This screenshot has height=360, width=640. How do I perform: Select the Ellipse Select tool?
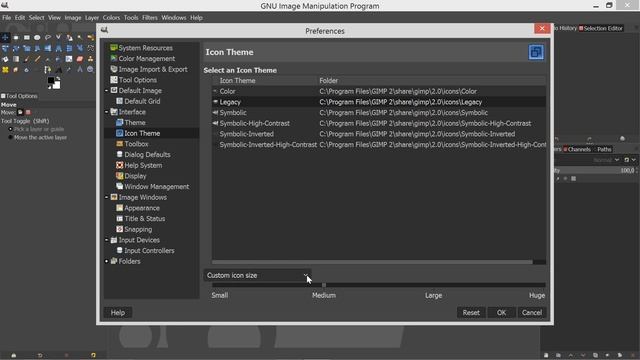(37, 38)
